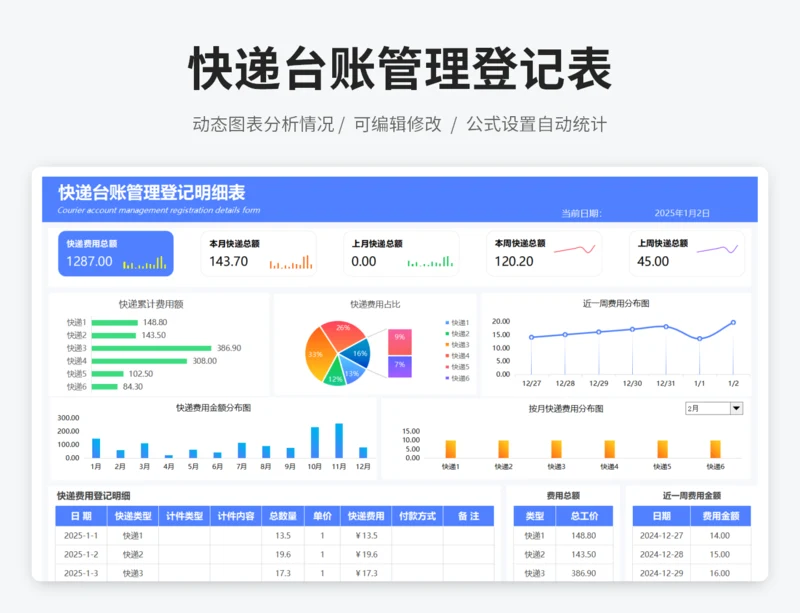Open the month dropdown arrow beside 2月

(737, 408)
